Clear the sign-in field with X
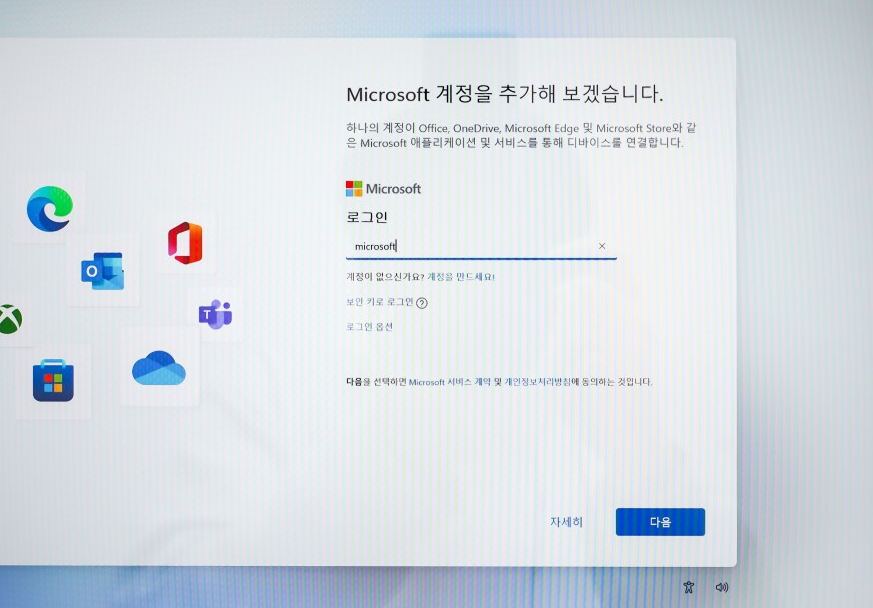The height and width of the screenshot is (608, 873). 602,246
